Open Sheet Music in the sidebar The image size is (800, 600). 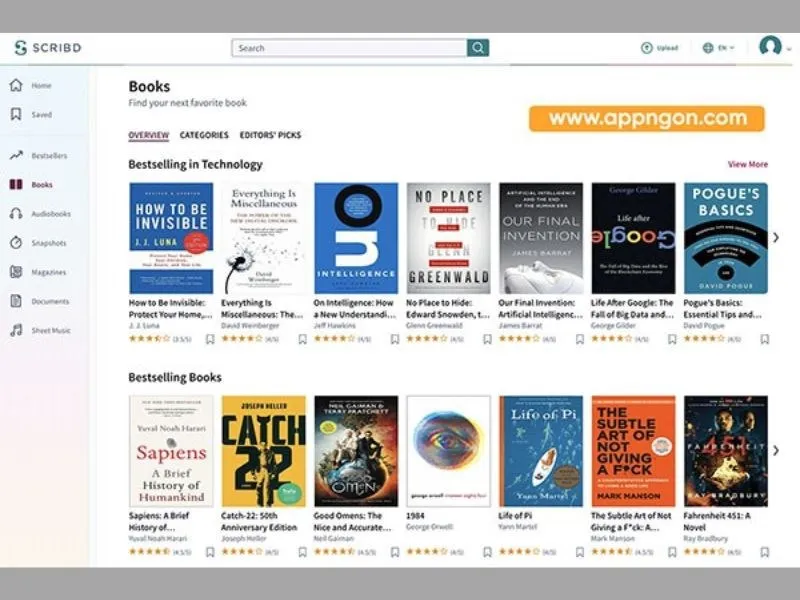pos(40,330)
